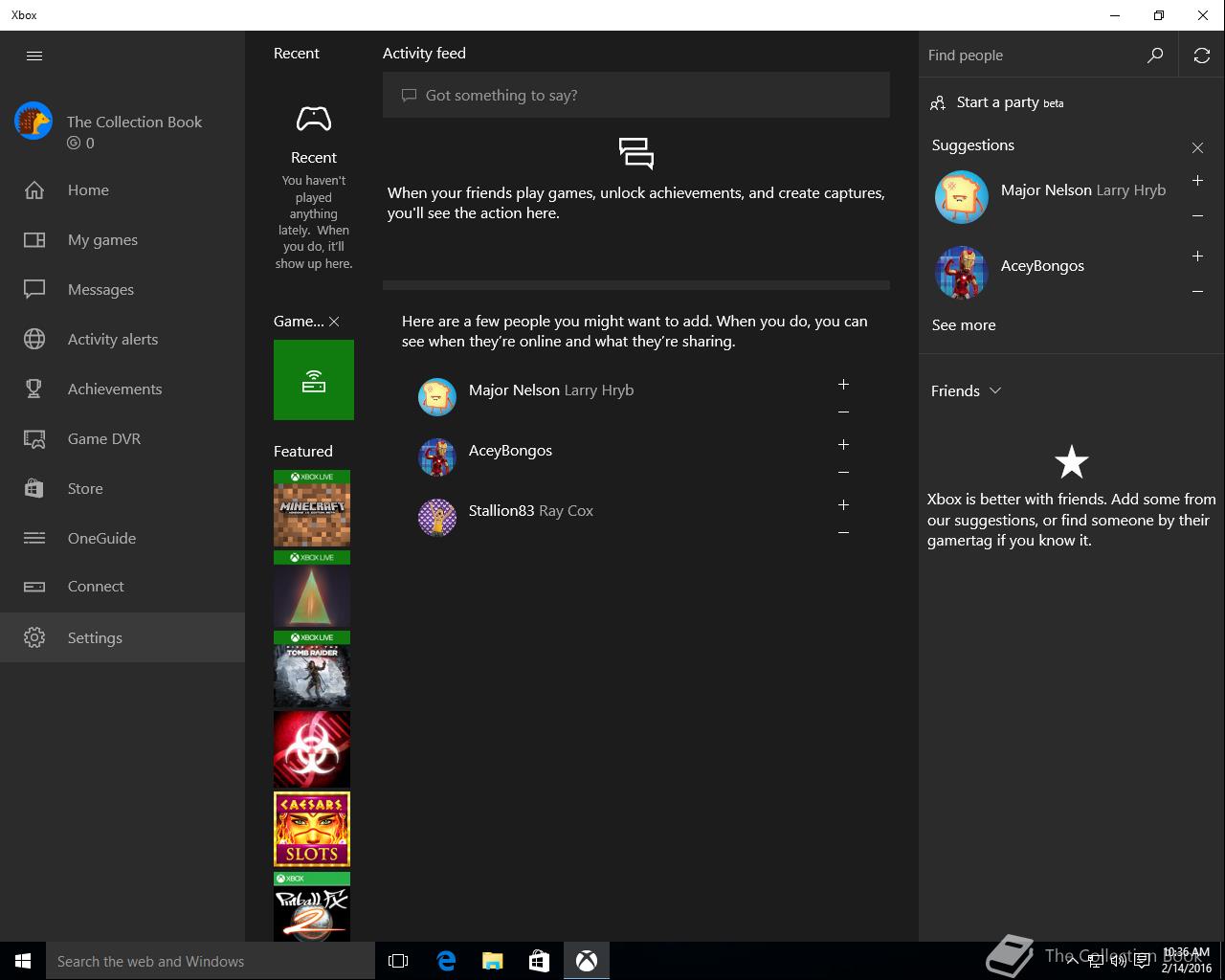The height and width of the screenshot is (980, 1225).
Task: Click Search the web and Windows box
Action: (x=211, y=961)
